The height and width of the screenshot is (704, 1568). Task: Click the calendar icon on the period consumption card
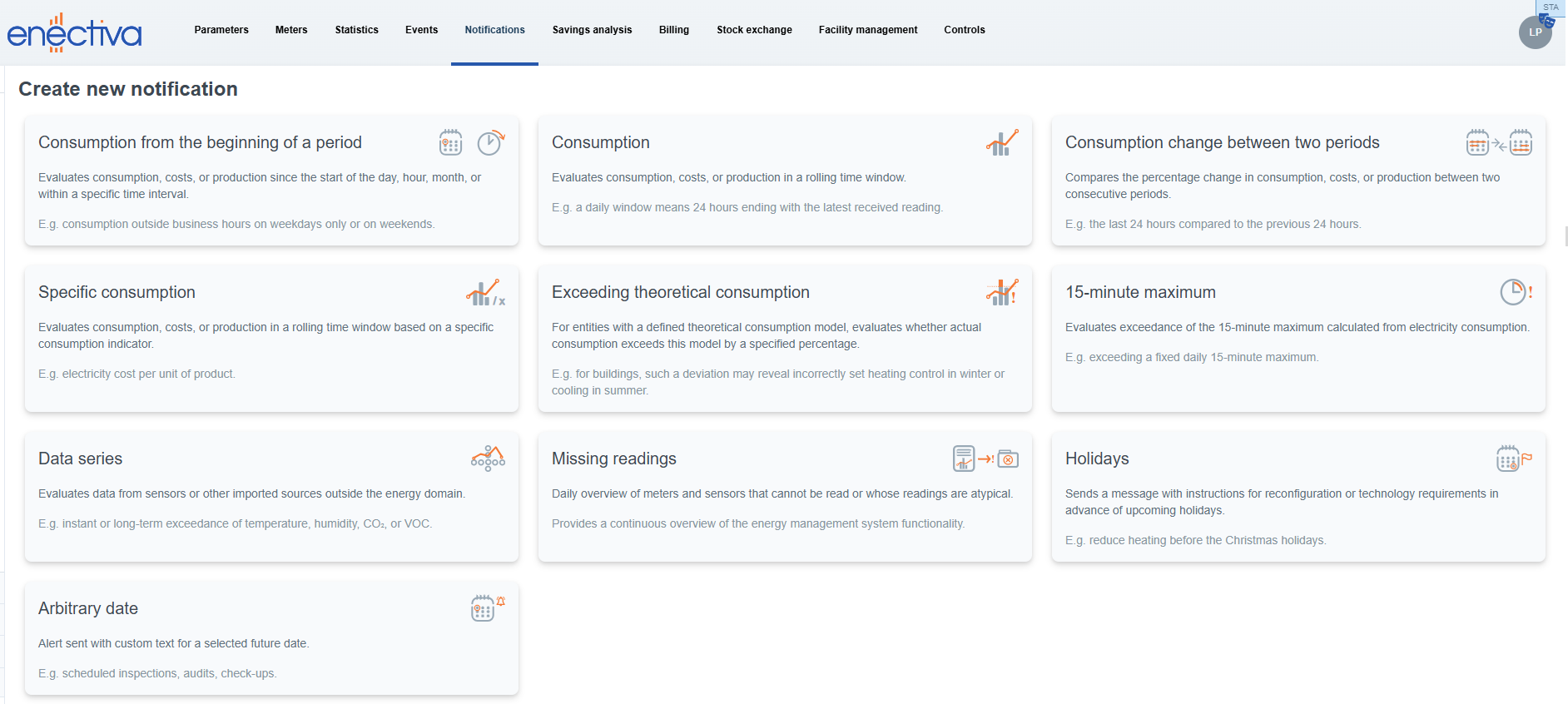pos(450,143)
